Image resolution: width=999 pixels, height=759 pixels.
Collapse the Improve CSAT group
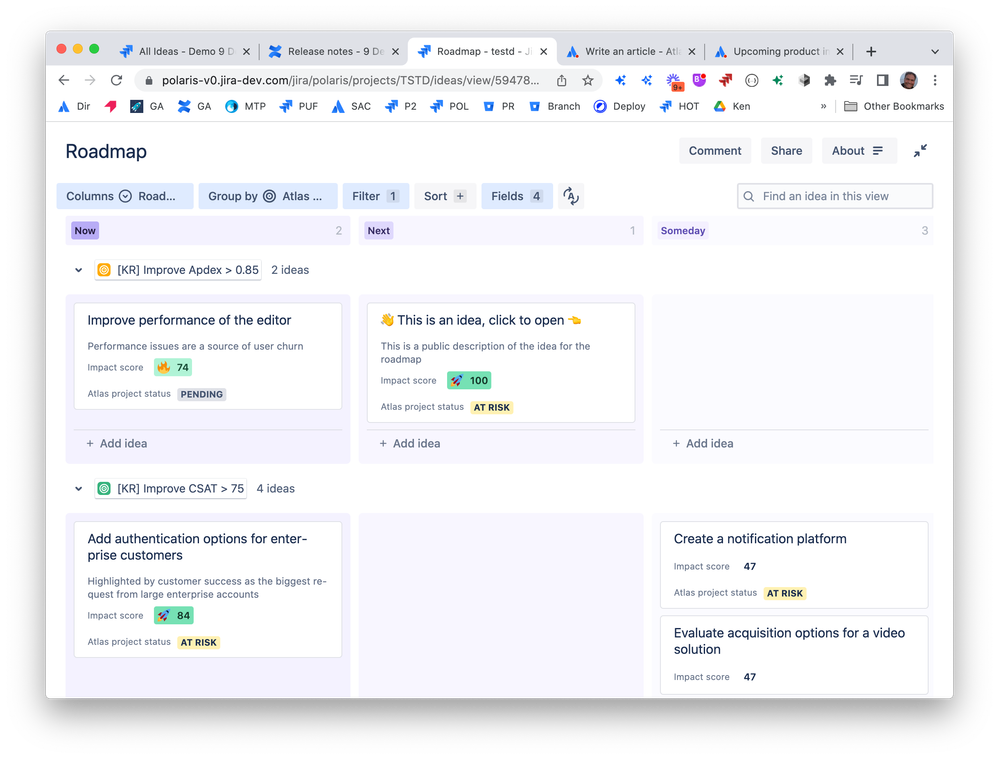tap(78, 489)
